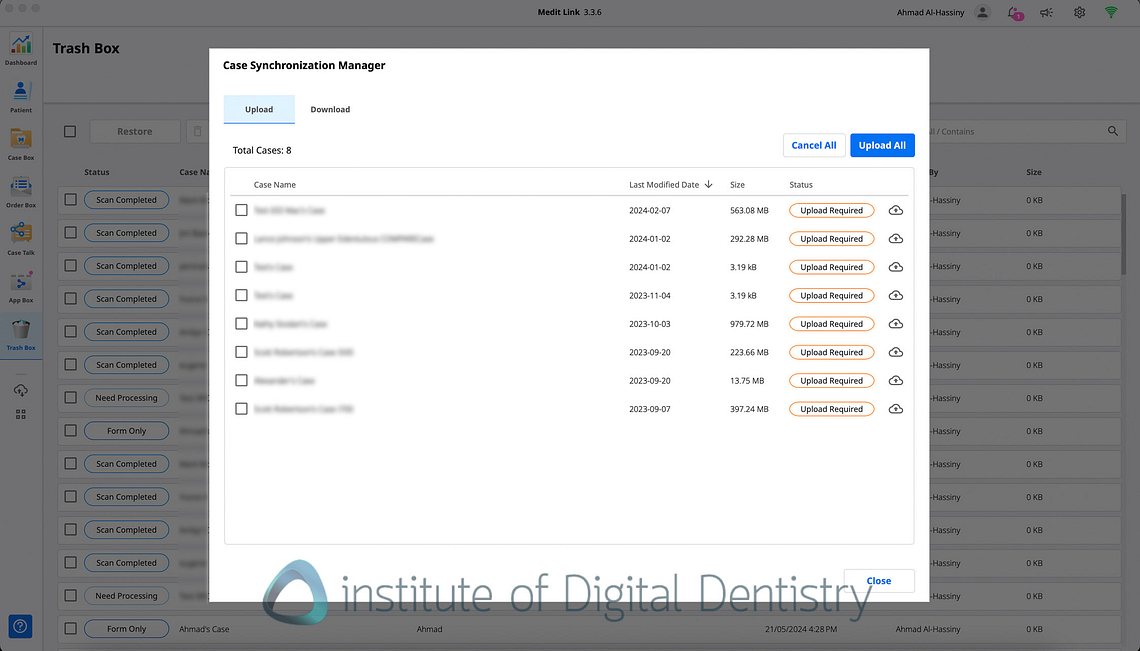Image resolution: width=1140 pixels, height=651 pixels.
Task: Click the Upload All button
Action: click(882, 145)
